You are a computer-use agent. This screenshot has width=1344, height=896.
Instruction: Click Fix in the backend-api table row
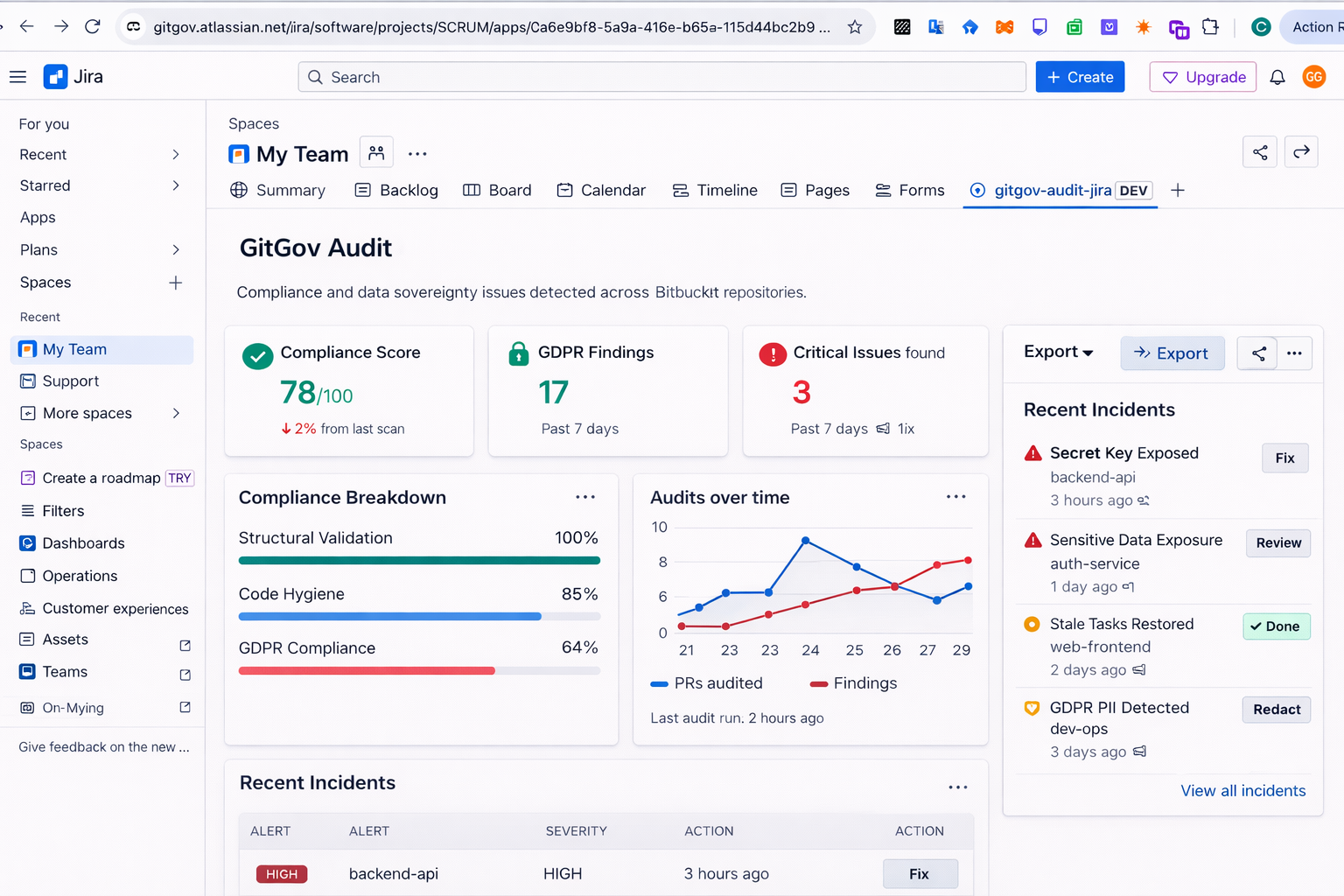point(920,874)
